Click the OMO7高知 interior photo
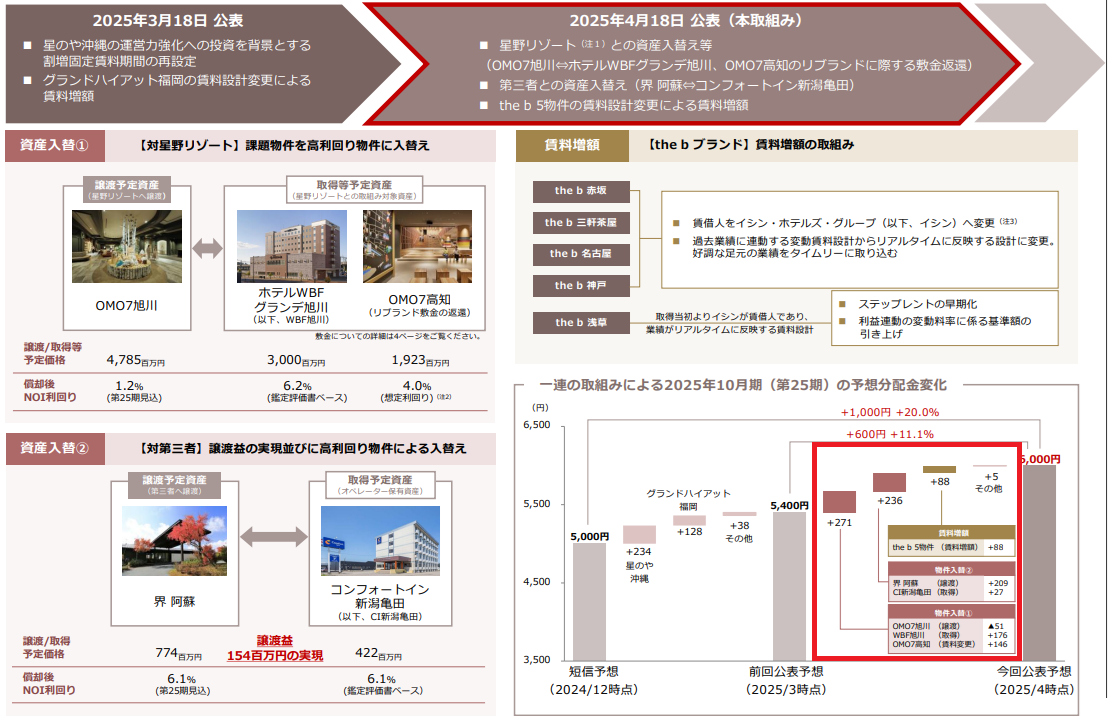The height and width of the screenshot is (716, 1114). tap(417, 246)
